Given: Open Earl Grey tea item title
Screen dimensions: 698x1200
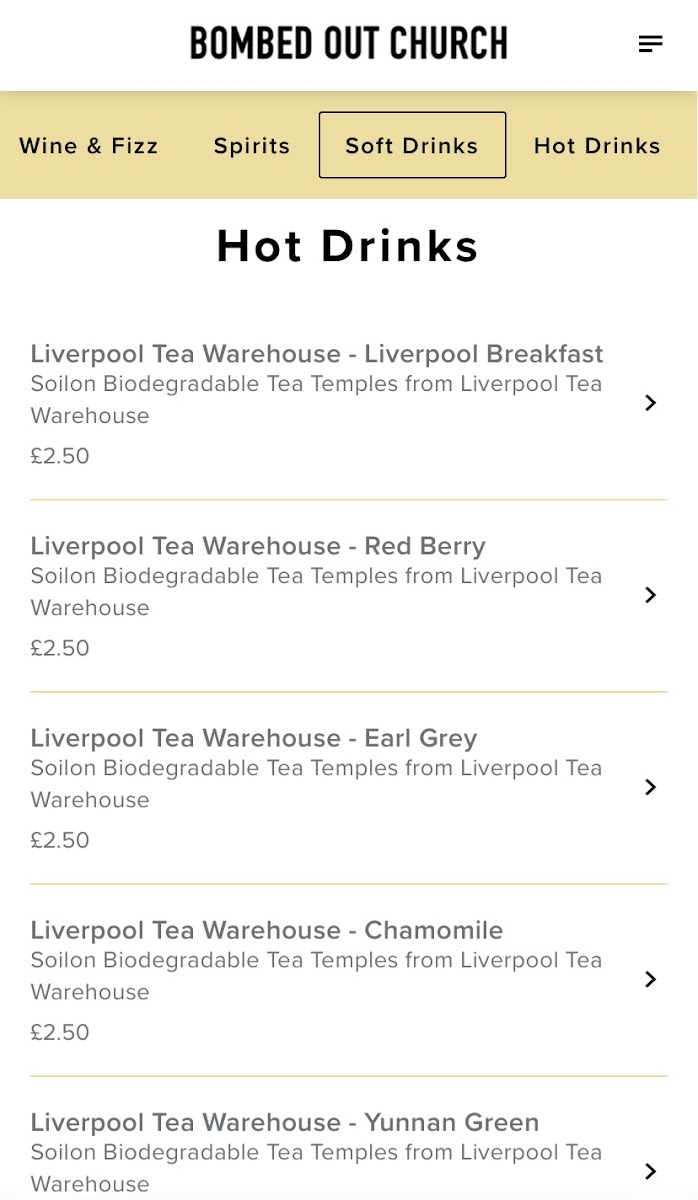Looking at the screenshot, I should pyautogui.click(x=254, y=738).
